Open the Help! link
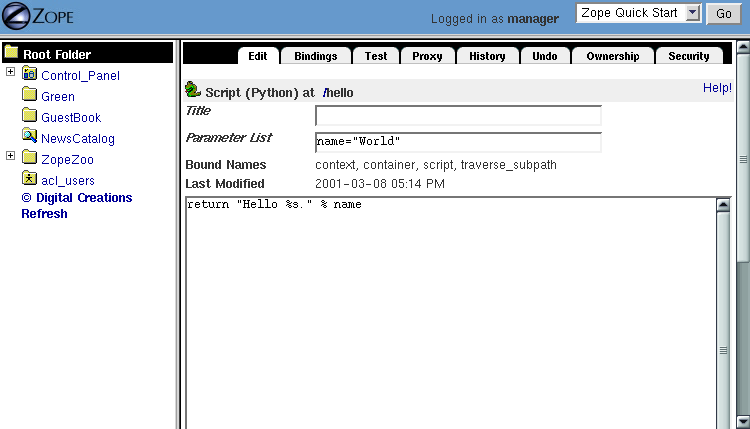The image size is (750, 429). (717, 88)
